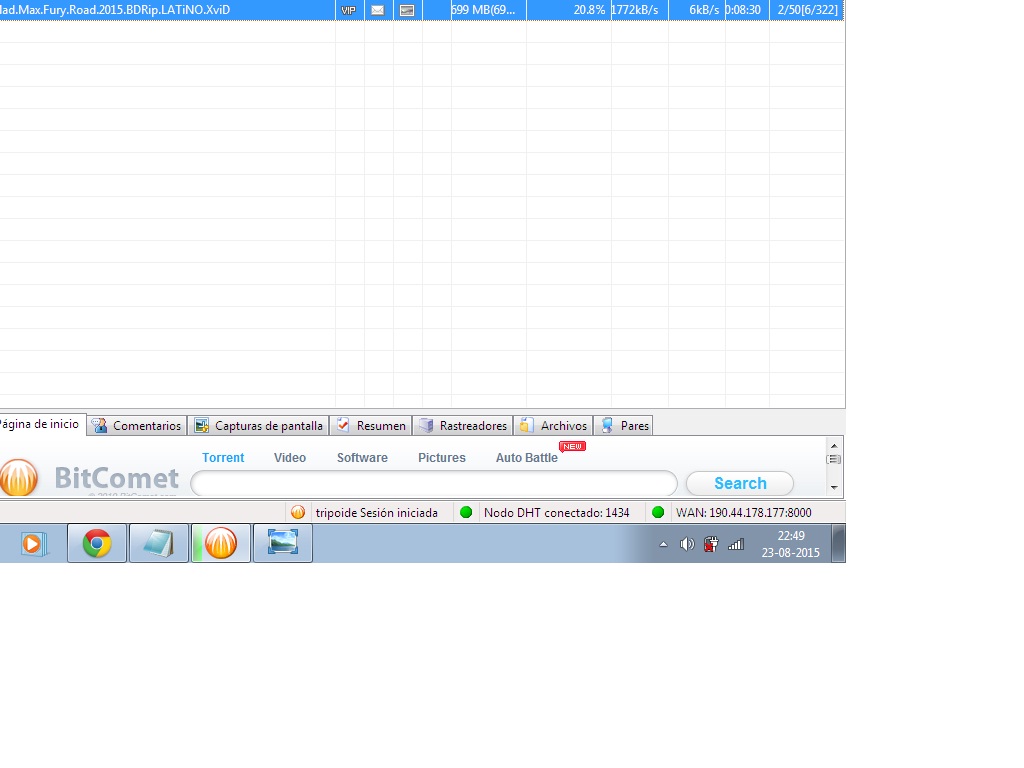The width and height of the screenshot is (1024, 768).
Task: Open the notepad app in taskbar
Action: pyautogui.click(x=159, y=543)
